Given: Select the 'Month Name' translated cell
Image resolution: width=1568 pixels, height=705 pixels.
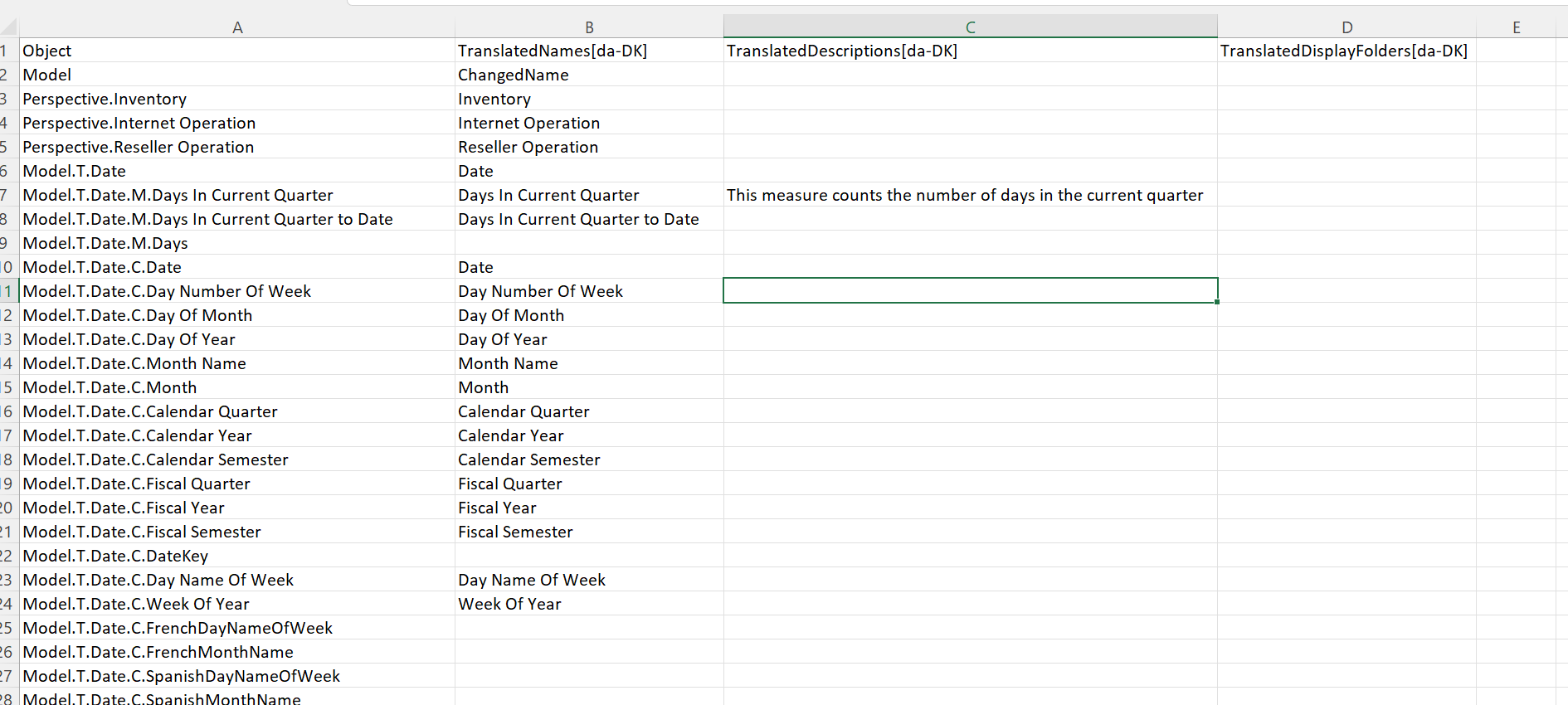Looking at the screenshot, I should pyautogui.click(x=508, y=363).
